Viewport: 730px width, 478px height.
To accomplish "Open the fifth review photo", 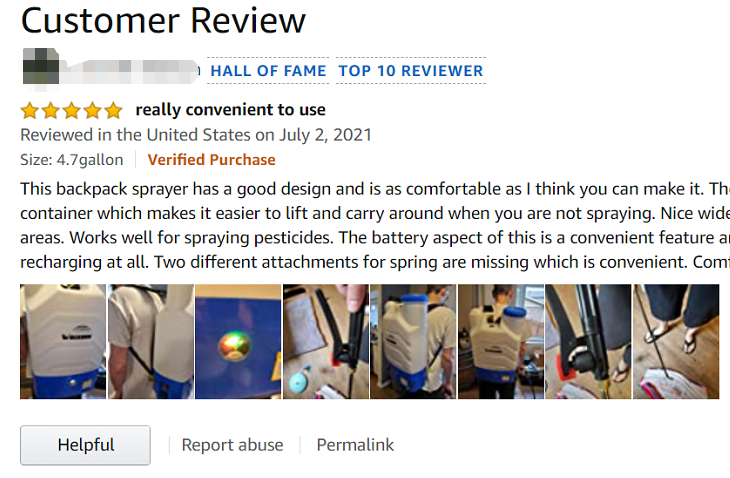I will 413,341.
